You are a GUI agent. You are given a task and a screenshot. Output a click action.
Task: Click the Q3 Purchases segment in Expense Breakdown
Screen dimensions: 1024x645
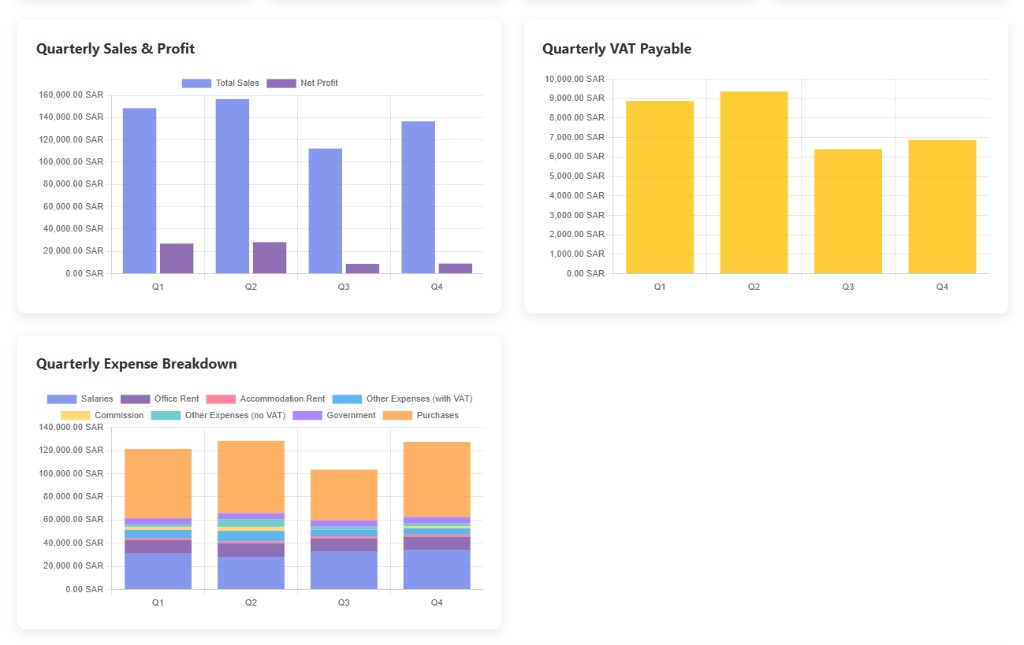click(x=344, y=495)
